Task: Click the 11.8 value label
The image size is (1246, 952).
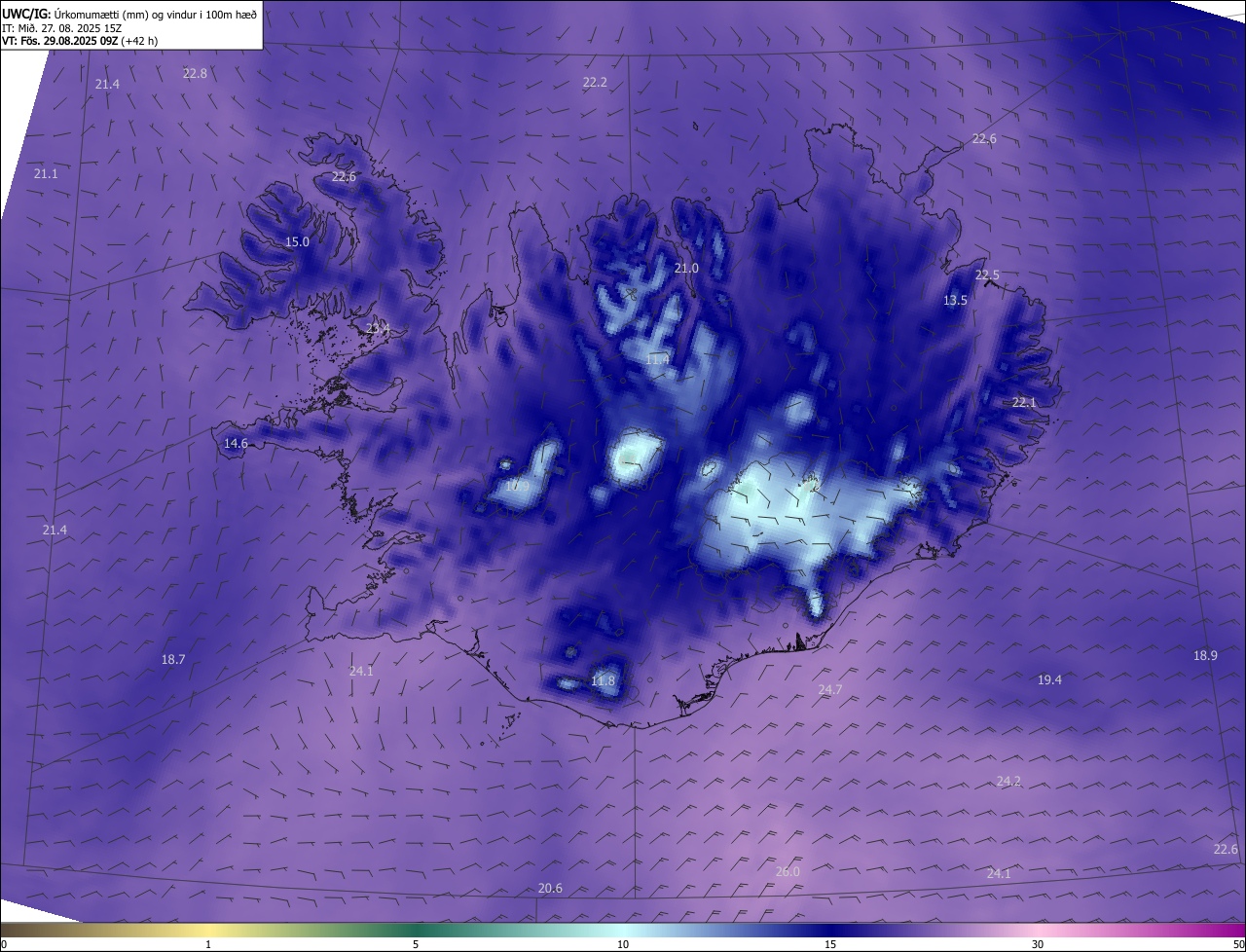Action: click(603, 680)
